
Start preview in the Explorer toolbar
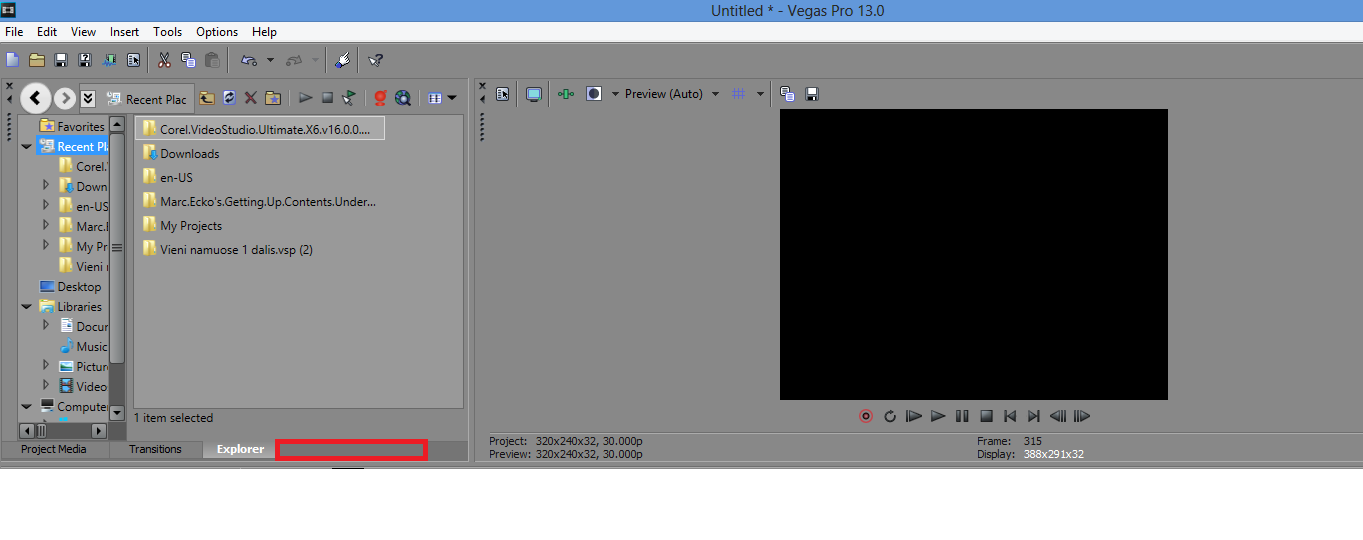306,98
